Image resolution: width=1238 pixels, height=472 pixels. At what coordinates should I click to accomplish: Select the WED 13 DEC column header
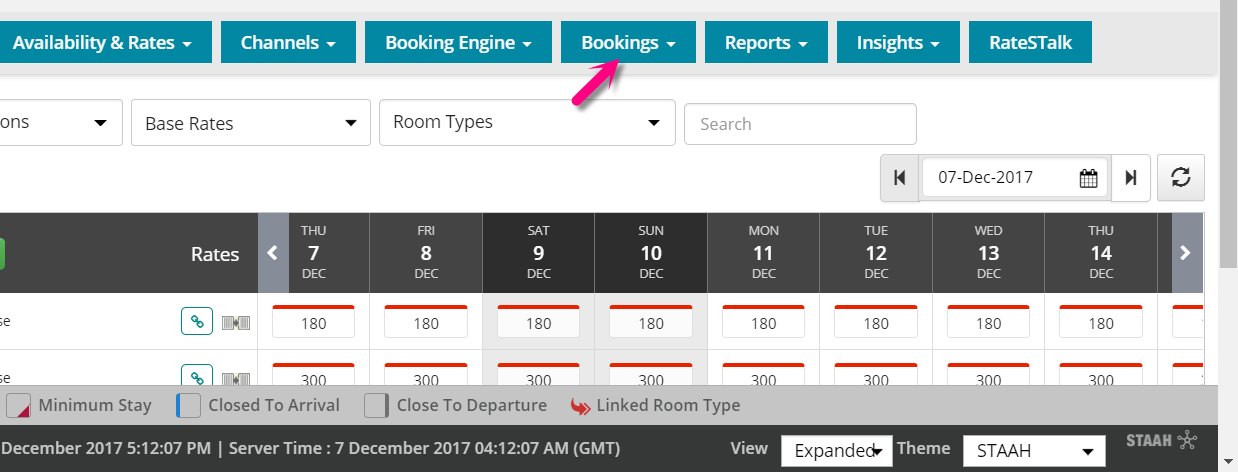click(x=989, y=253)
